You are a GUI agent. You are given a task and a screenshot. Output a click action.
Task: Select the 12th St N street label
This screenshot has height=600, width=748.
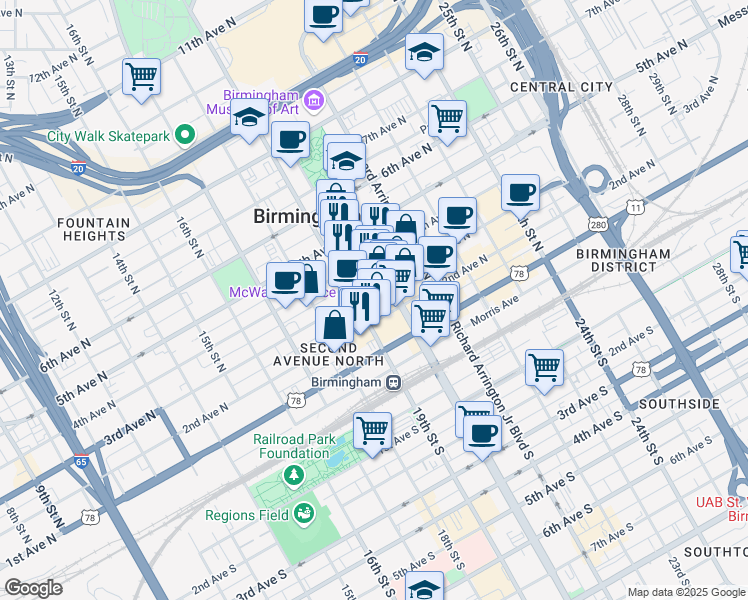coord(62,310)
